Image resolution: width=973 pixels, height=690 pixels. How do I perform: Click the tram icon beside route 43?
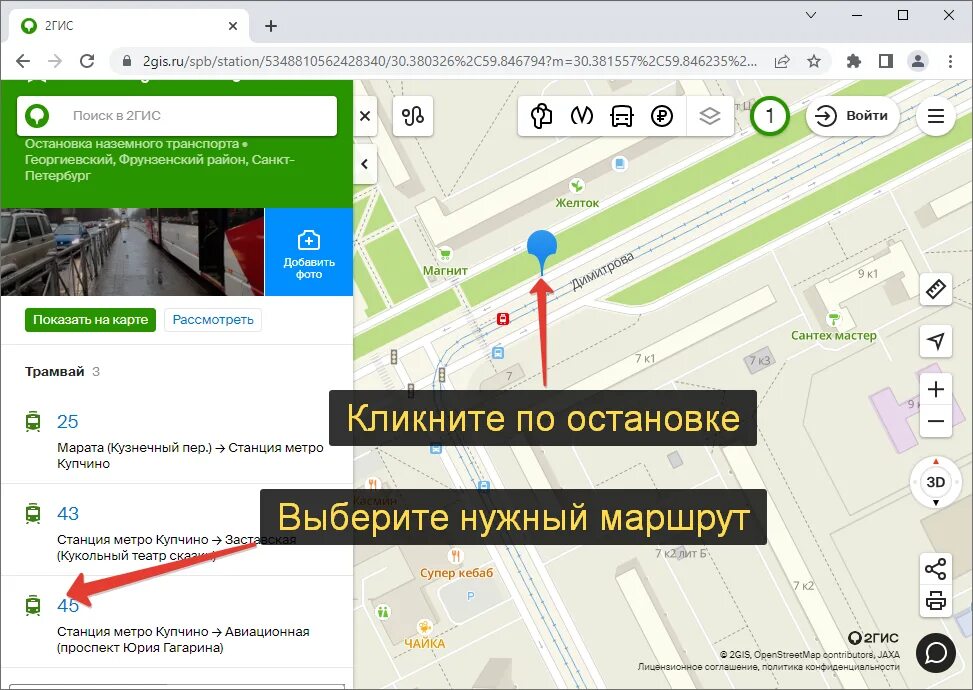pyautogui.click(x=33, y=513)
